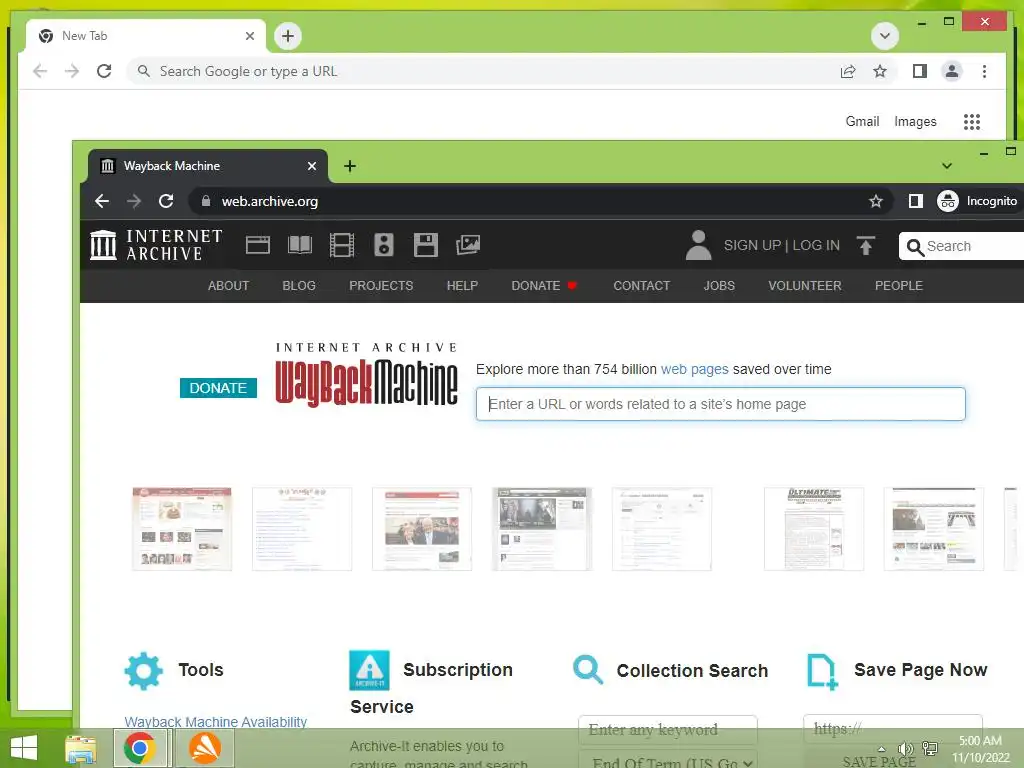
Task: Open JOBS in Archive menu
Action: pos(719,286)
